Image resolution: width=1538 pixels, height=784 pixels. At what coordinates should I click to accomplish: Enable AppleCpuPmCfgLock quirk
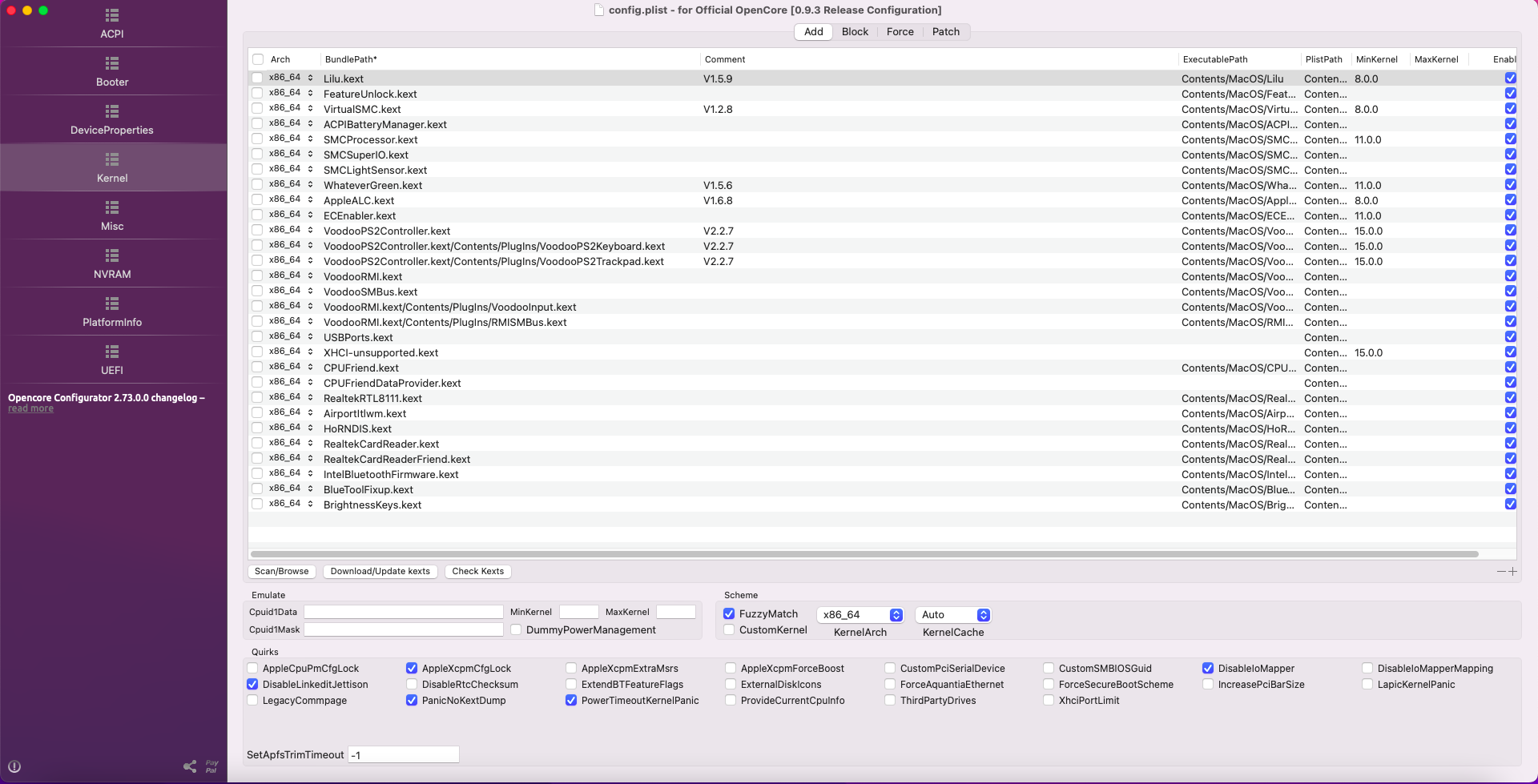(x=252, y=668)
